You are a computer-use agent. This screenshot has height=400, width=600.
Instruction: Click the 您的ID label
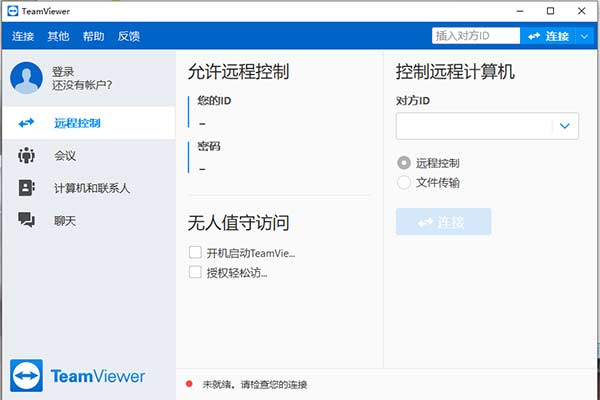[x=214, y=101]
